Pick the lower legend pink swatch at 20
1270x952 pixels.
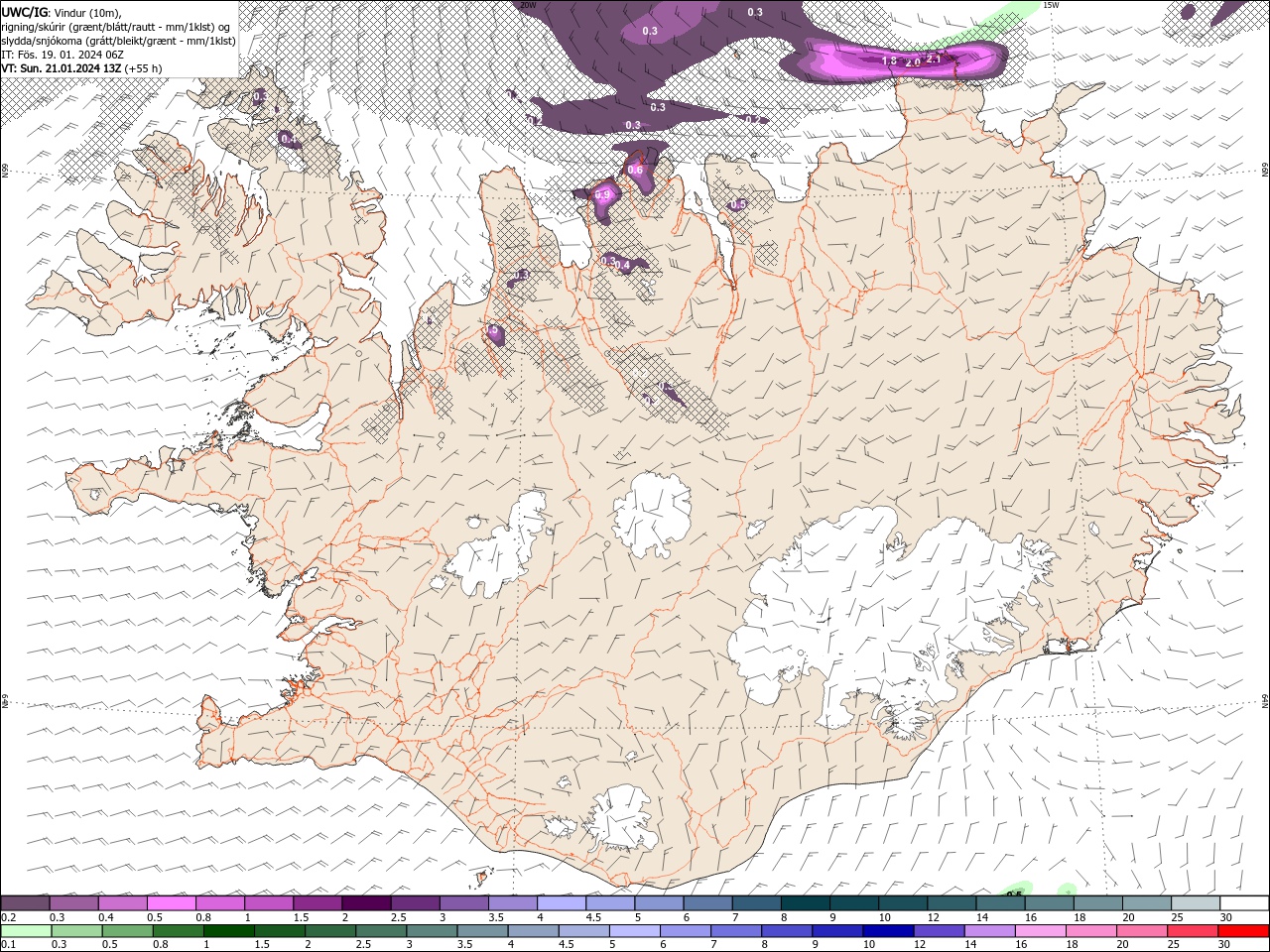(1141, 931)
